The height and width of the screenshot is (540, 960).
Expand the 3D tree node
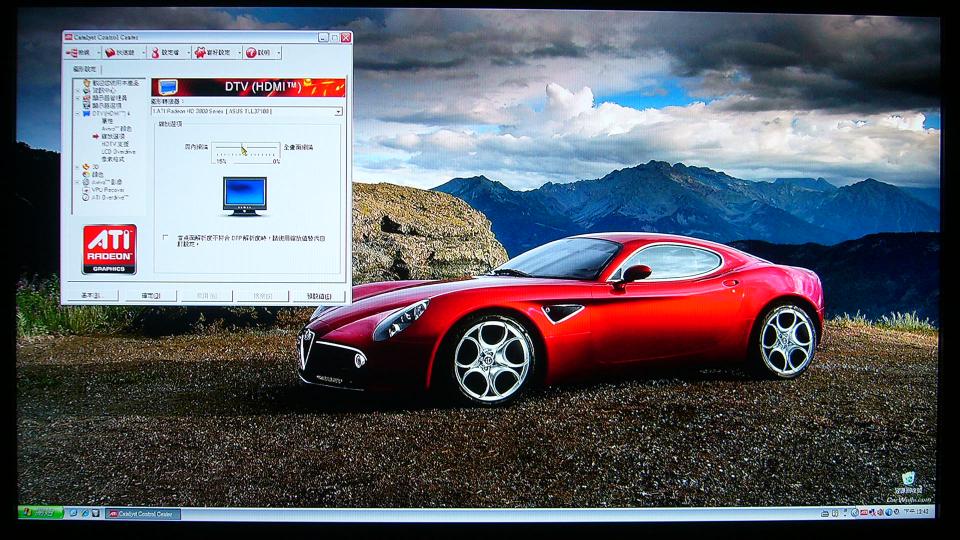pyautogui.click(x=77, y=166)
